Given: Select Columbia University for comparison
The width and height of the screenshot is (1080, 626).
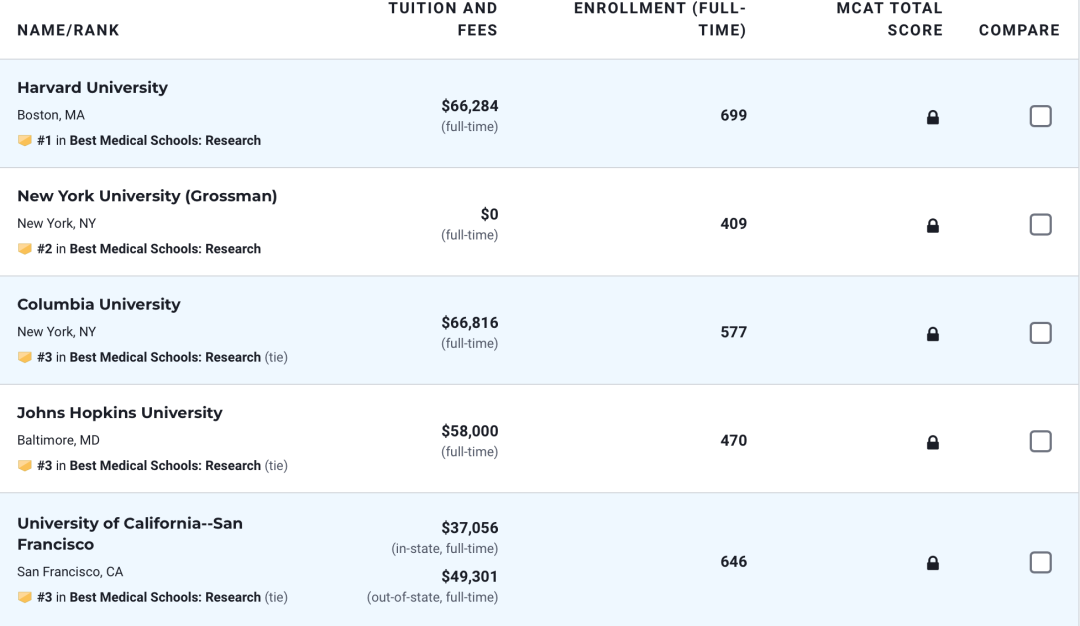Looking at the screenshot, I should [1040, 333].
